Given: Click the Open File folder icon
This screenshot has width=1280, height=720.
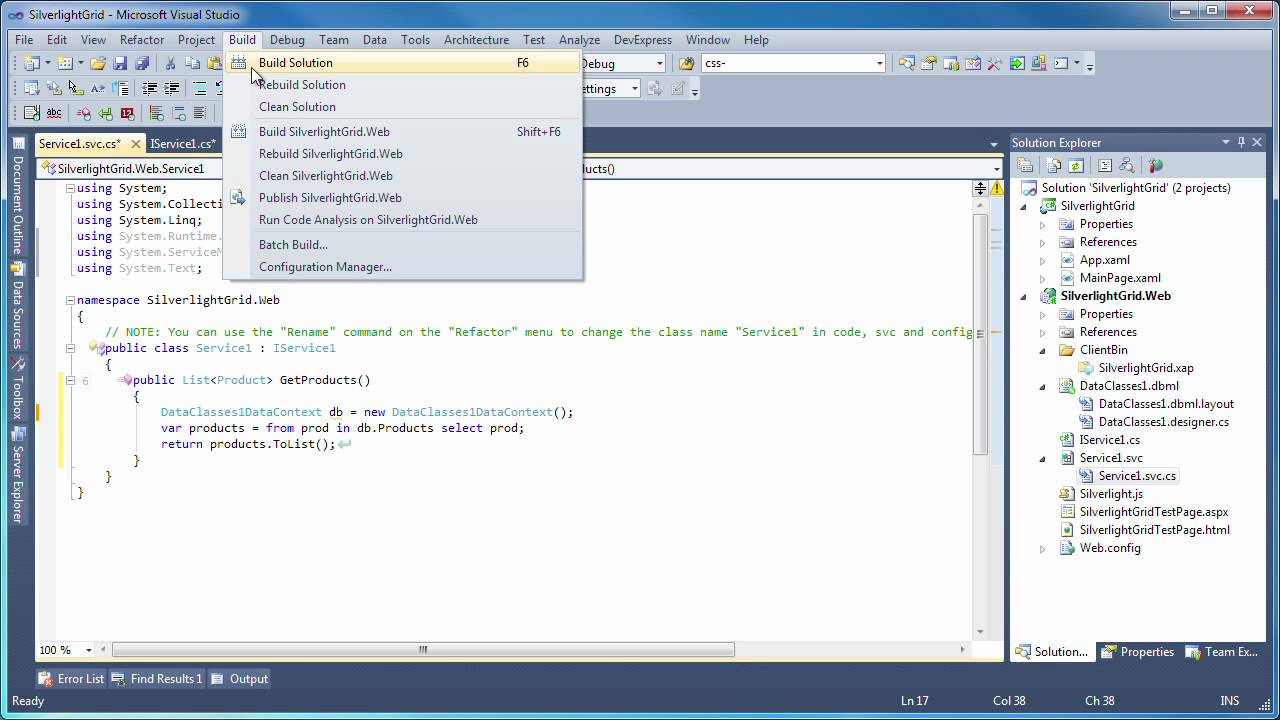Looking at the screenshot, I should click(x=98, y=63).
